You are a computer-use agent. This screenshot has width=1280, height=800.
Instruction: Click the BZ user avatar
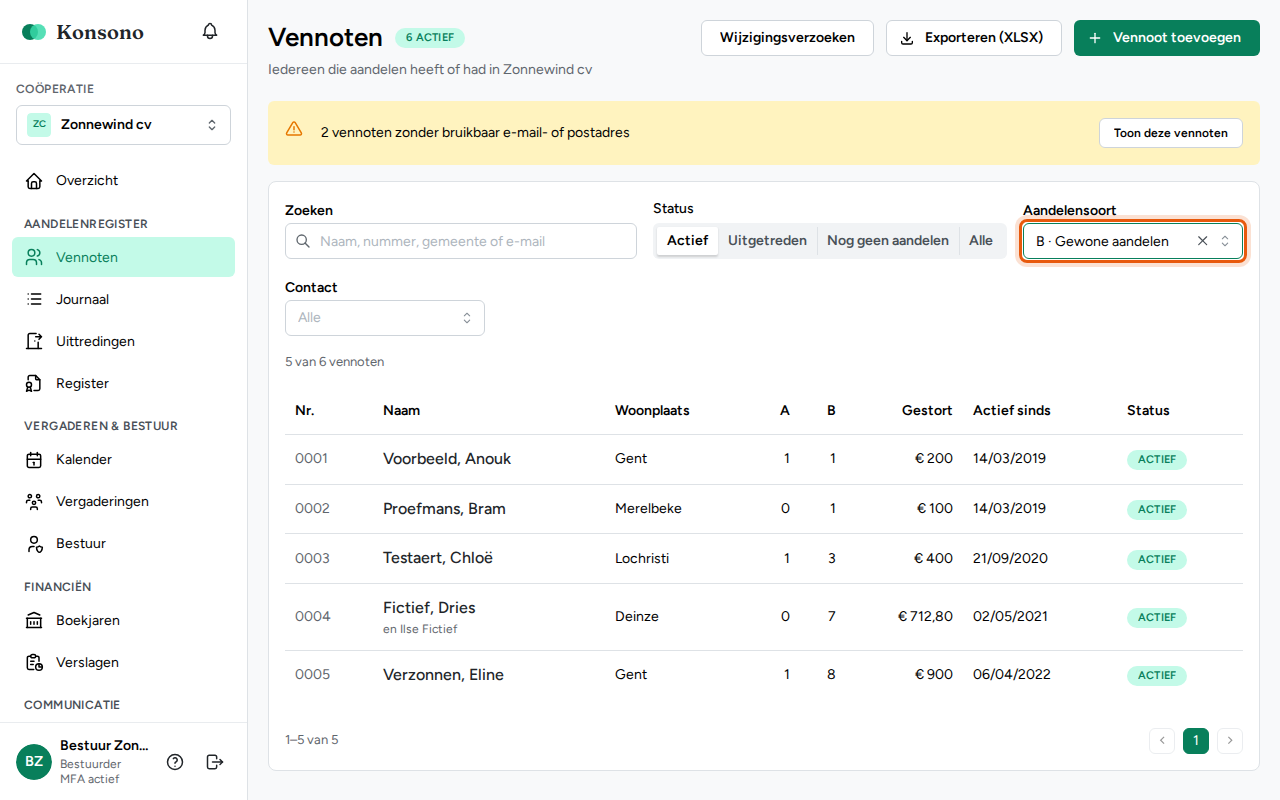[34, 762]
